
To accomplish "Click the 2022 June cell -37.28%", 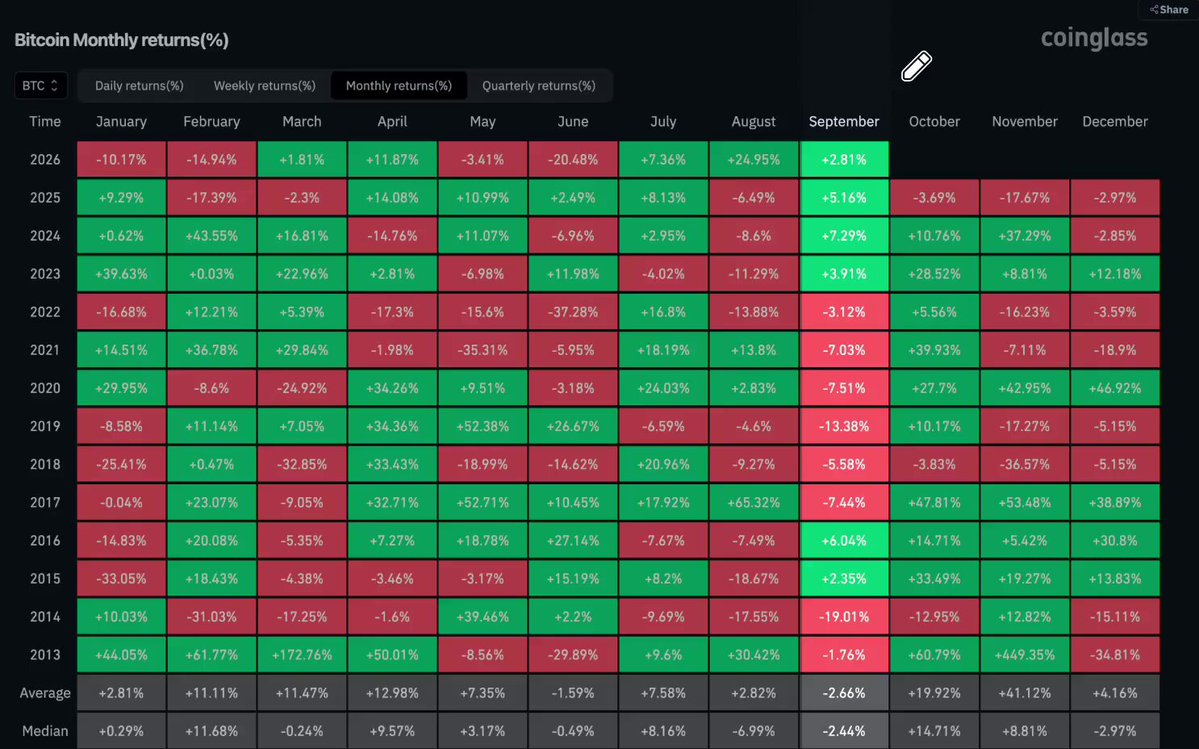I will (x=573, y=312).
